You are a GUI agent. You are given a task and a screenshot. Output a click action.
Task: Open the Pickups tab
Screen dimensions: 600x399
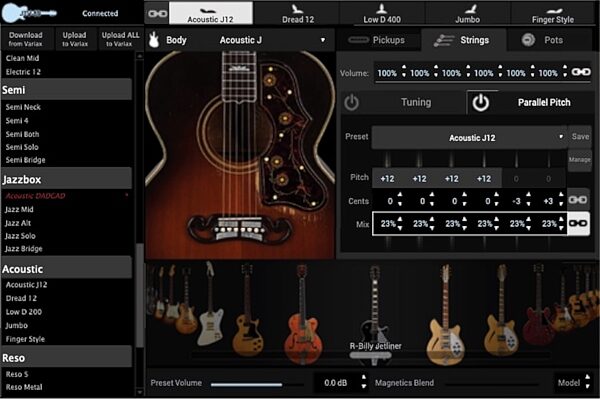(378, 40)
